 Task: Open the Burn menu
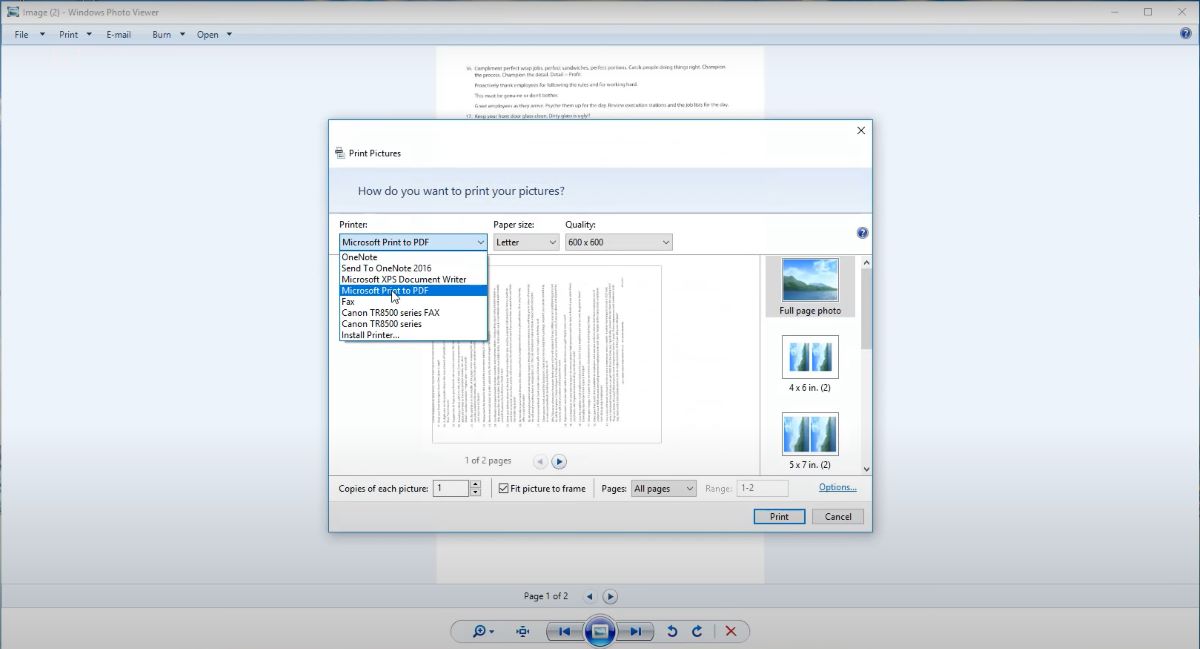pos(160,34)
